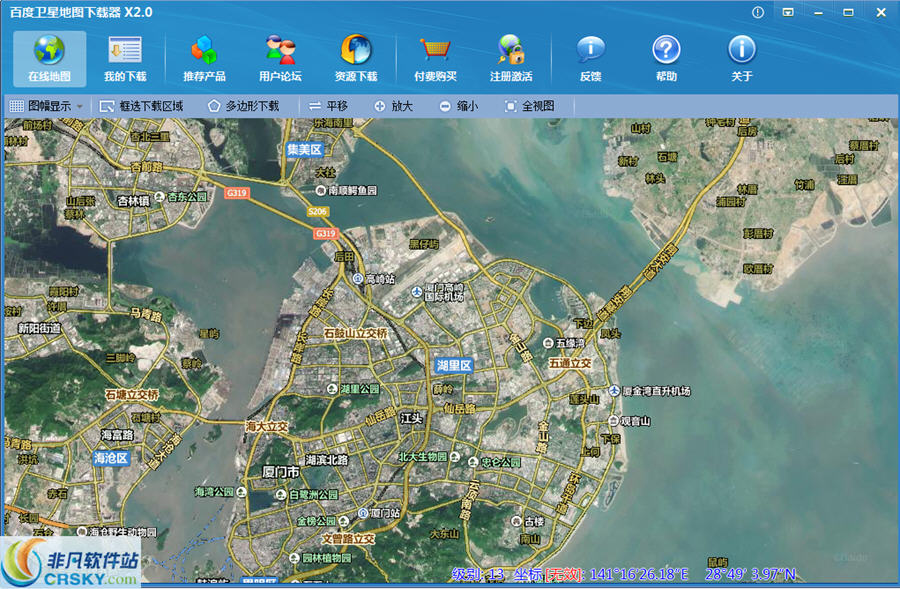Click the 海大立交 interchange label

[267, 427]
